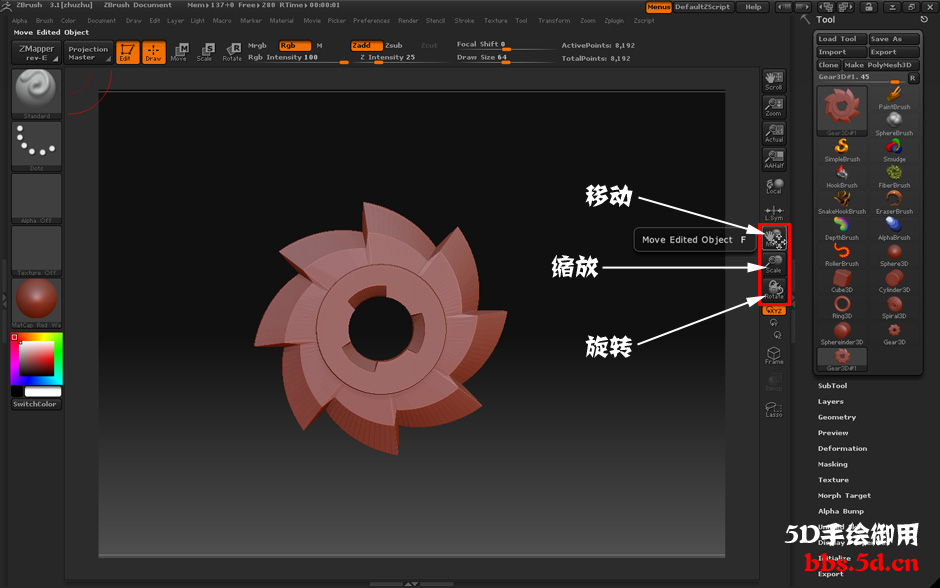Click Make PolyMesh3D button
The height and width of the screenshot is (588, 940).
[881, 65]
